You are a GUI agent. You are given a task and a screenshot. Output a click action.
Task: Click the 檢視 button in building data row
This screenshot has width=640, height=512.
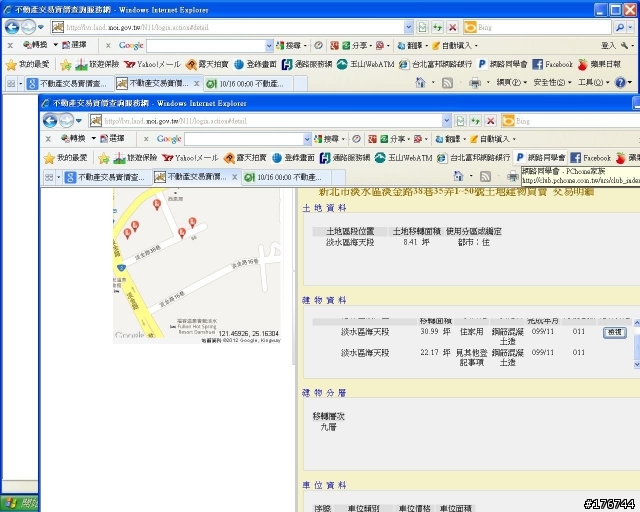click(613, 332)
